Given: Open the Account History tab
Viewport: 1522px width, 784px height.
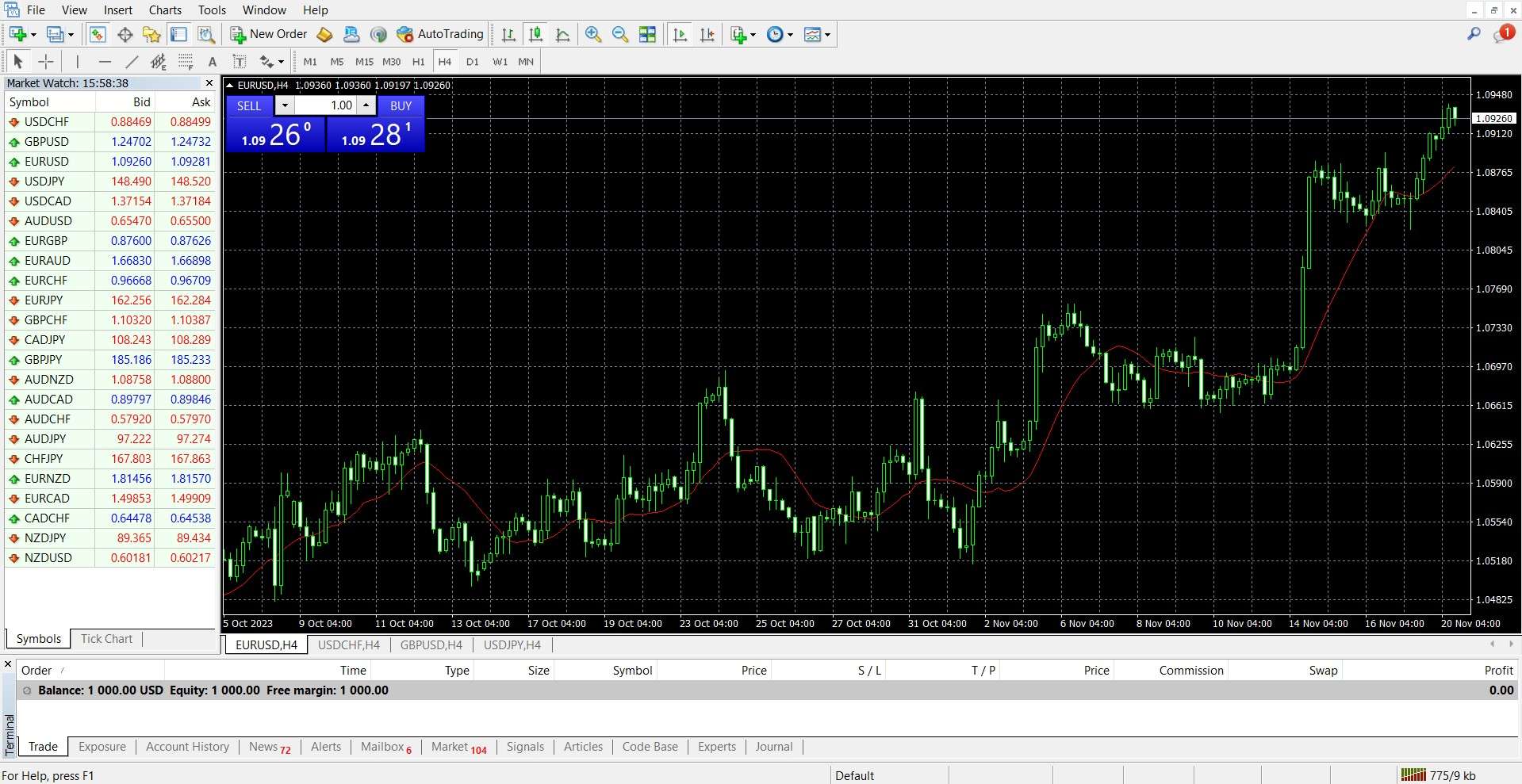Looking at the screenshot, I should point(187,747).
